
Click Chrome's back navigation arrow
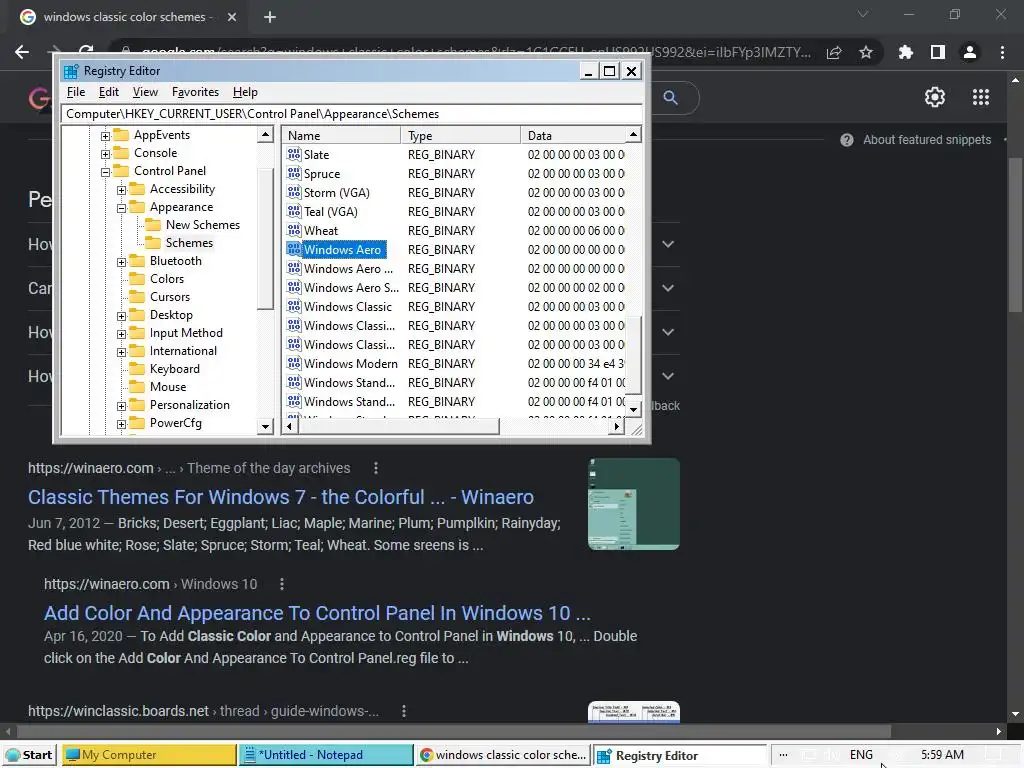click(x=22, y=52)
